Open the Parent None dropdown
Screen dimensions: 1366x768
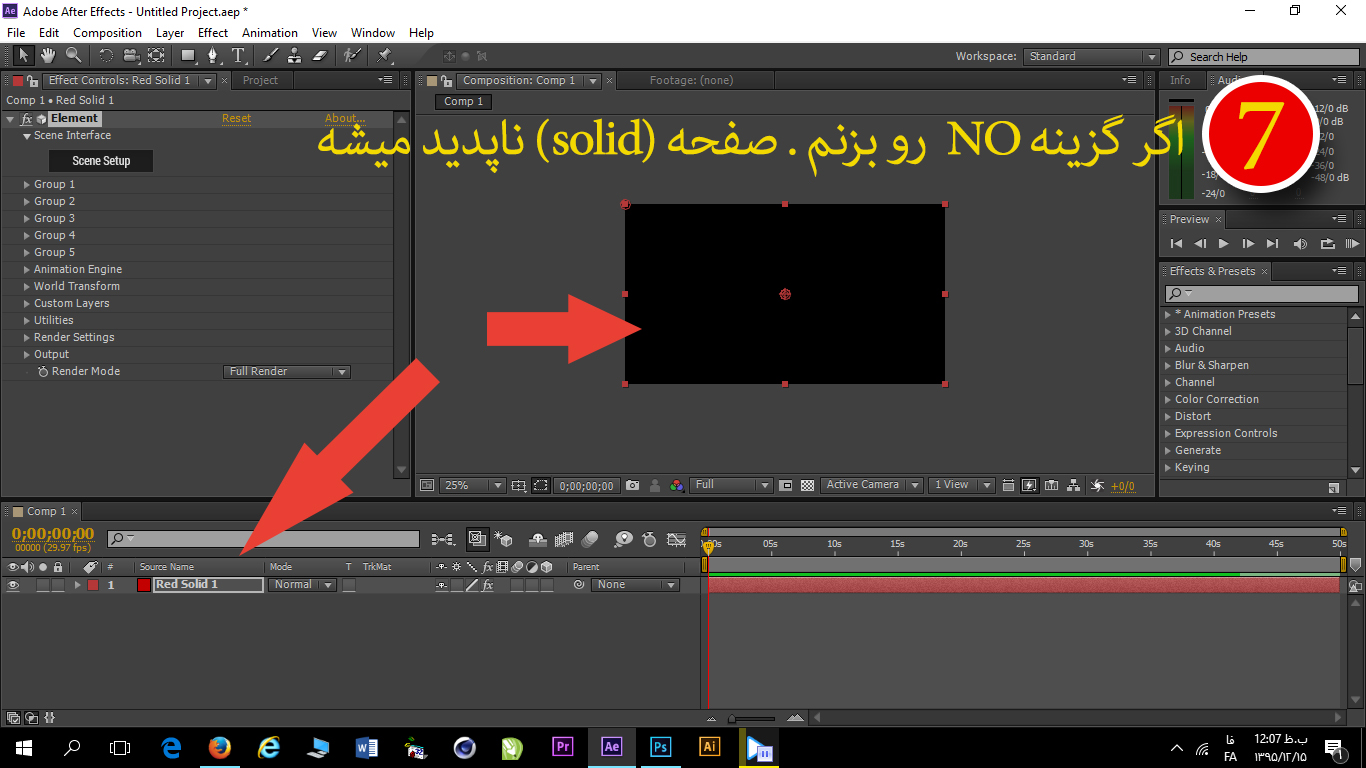(x=635, y=585)
